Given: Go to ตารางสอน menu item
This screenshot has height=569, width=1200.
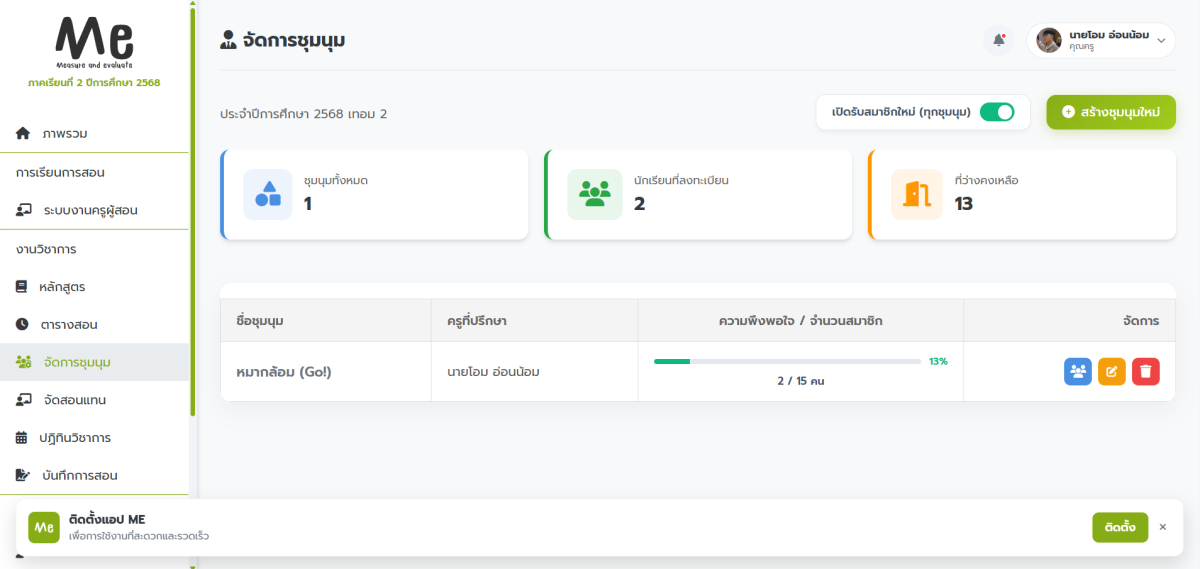Looking at the screenshot, I should pos(68,325).
